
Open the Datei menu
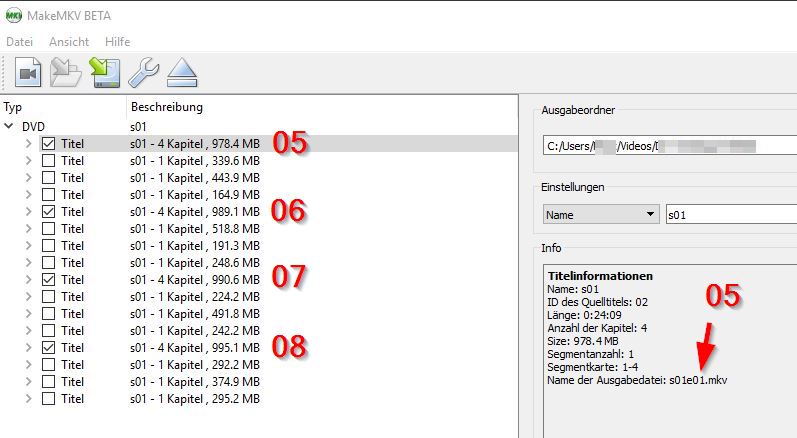[x=20, y=41]
